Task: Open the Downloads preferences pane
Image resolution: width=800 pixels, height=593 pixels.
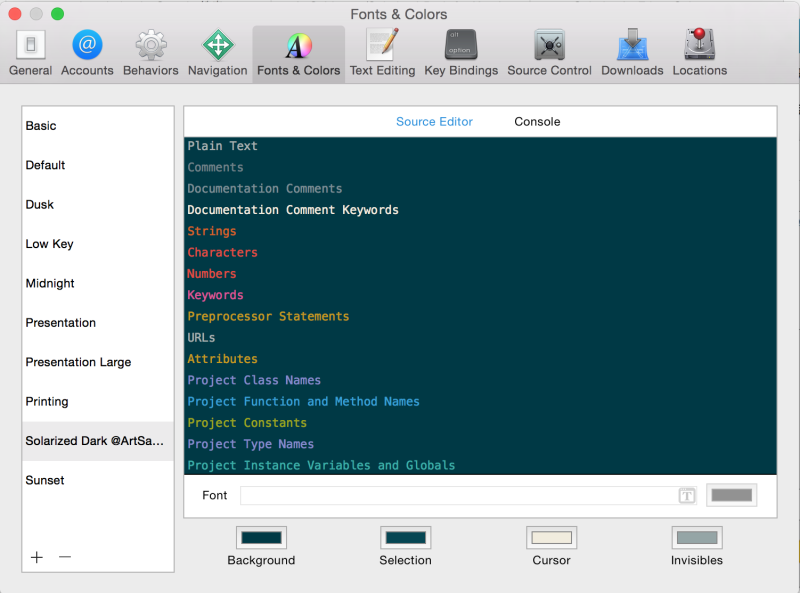Action: click(631, 45)
